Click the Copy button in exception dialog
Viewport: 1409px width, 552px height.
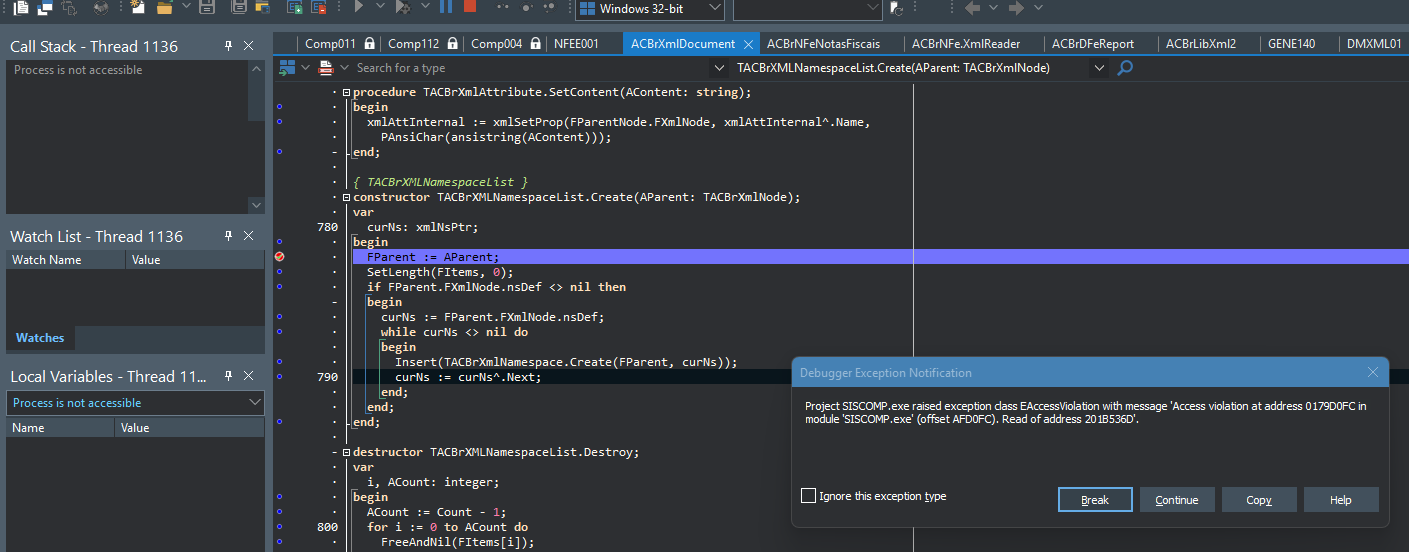pos(1259,500)
